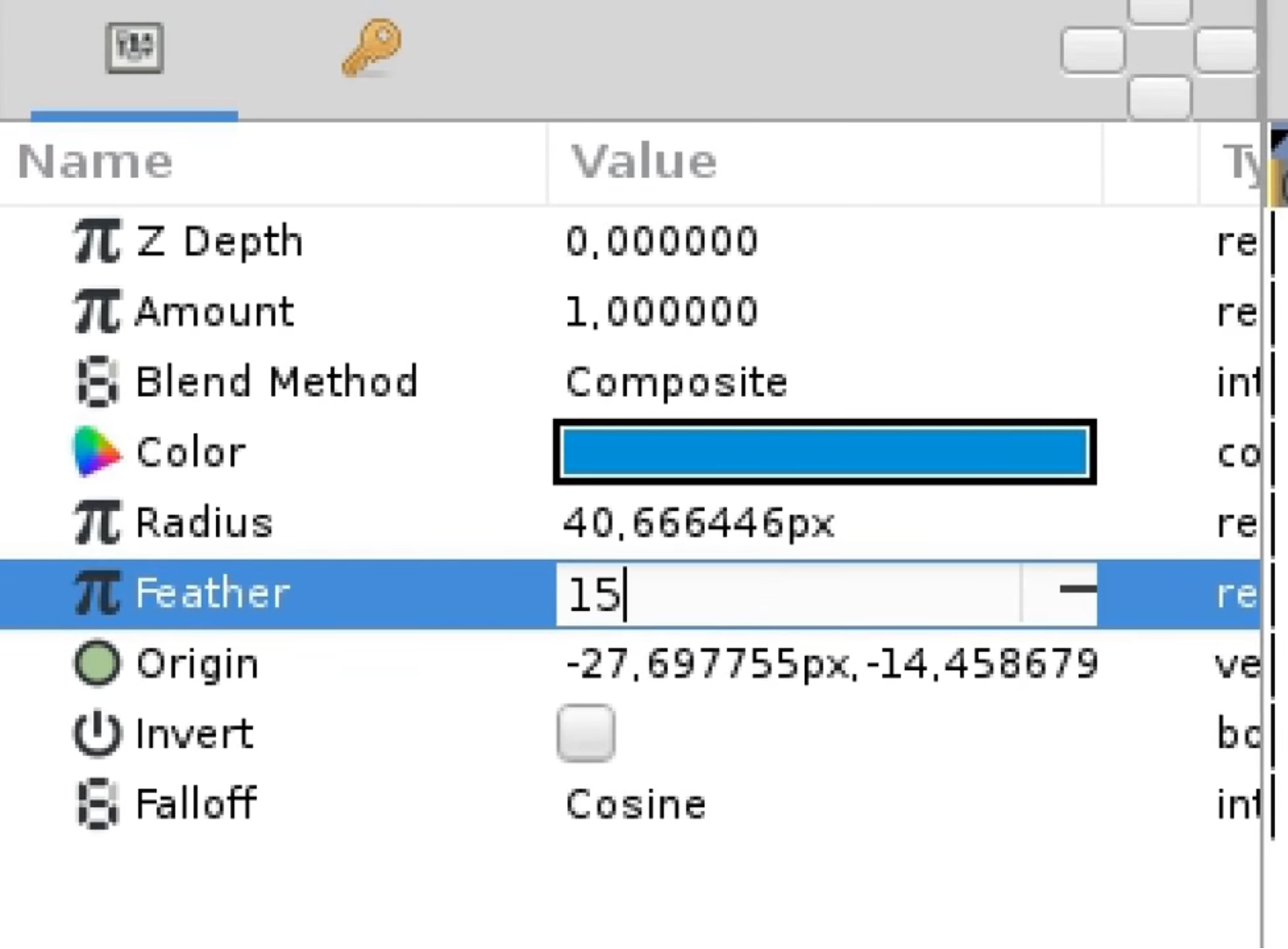Click the Z Depth pi icon
Viewport: 1288px width, 949px height.
[97, 241]
